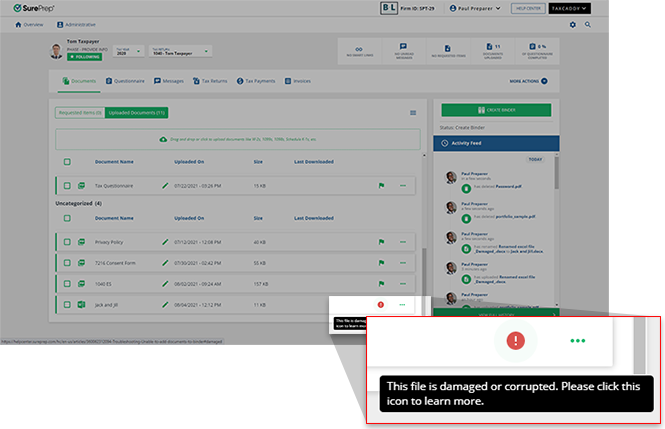Show the Requested Items list
The height and width of the screenshot is (429, 665).
[x=80, y=113]
